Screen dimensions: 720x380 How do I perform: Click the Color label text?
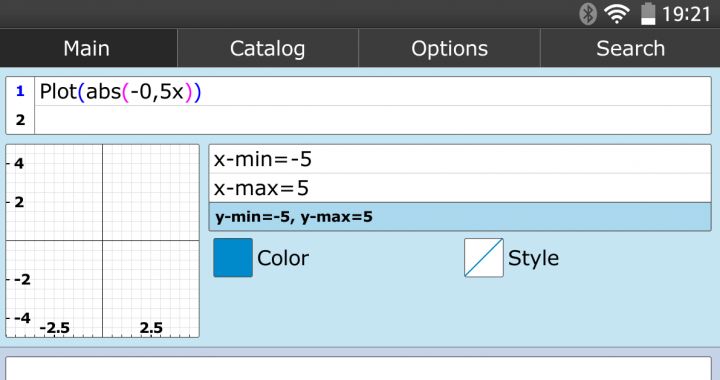point(283,258)
